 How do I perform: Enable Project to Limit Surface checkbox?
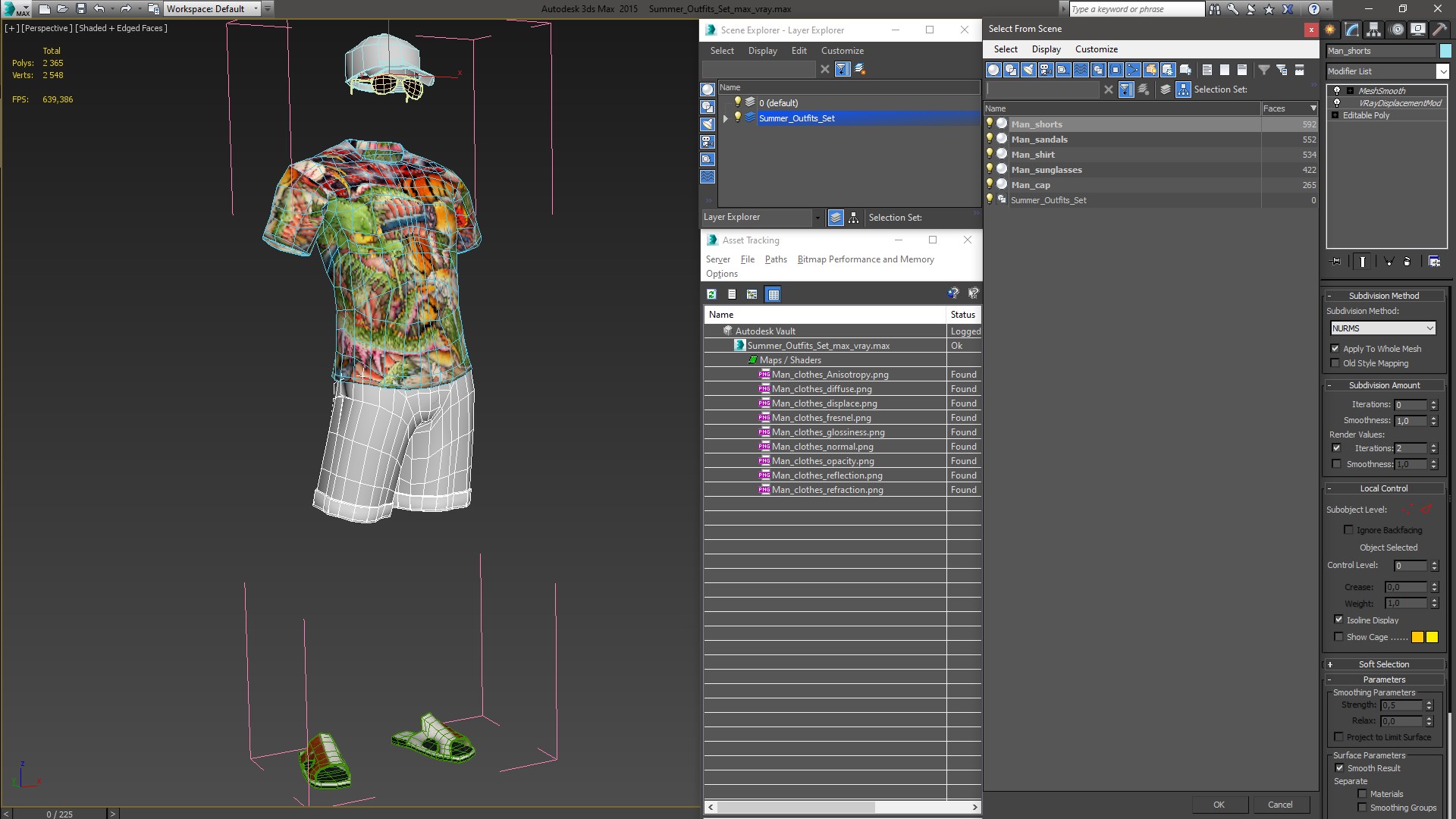[x=1339, y=737]
